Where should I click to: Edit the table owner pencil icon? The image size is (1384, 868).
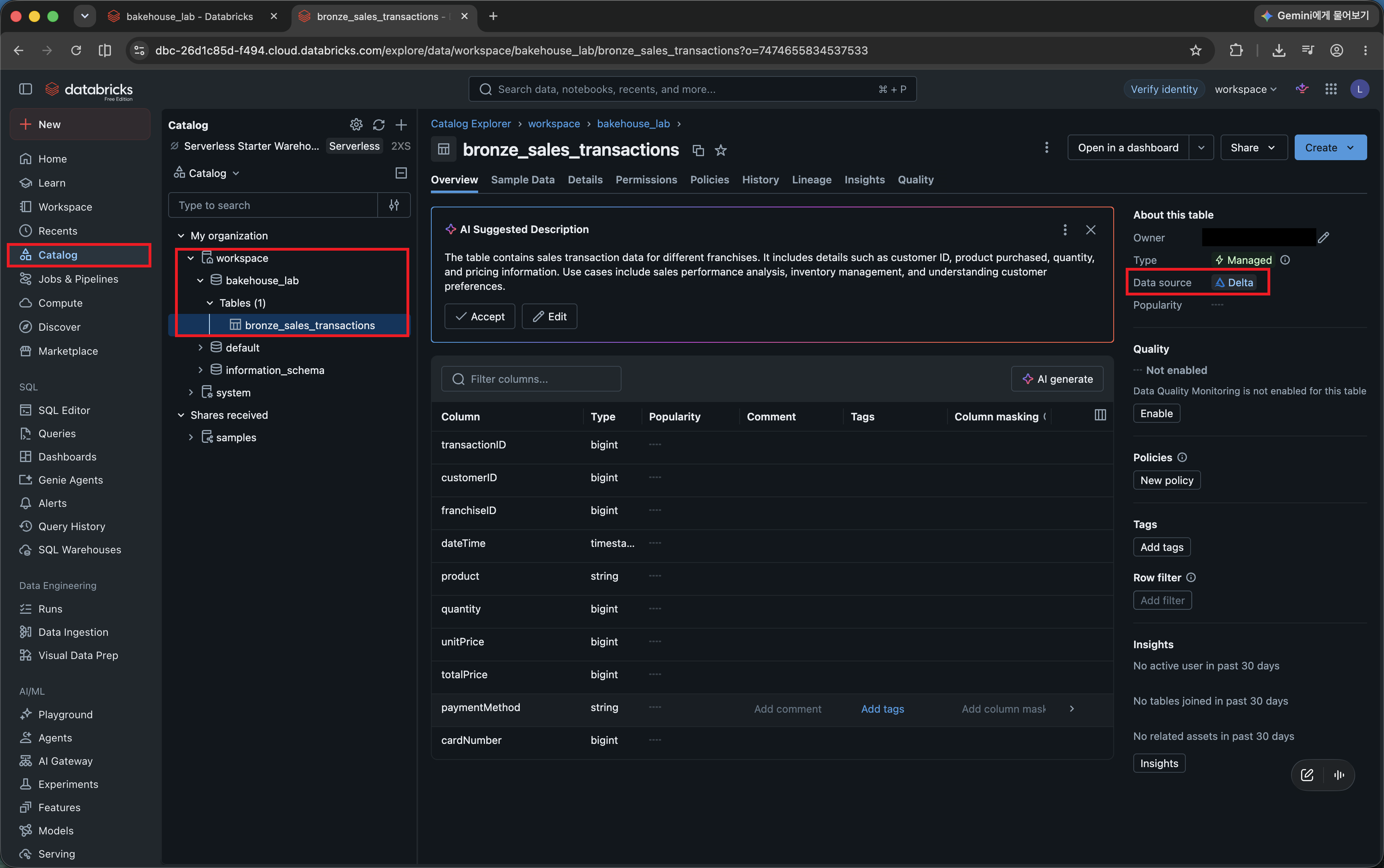tap(1324, 237)
